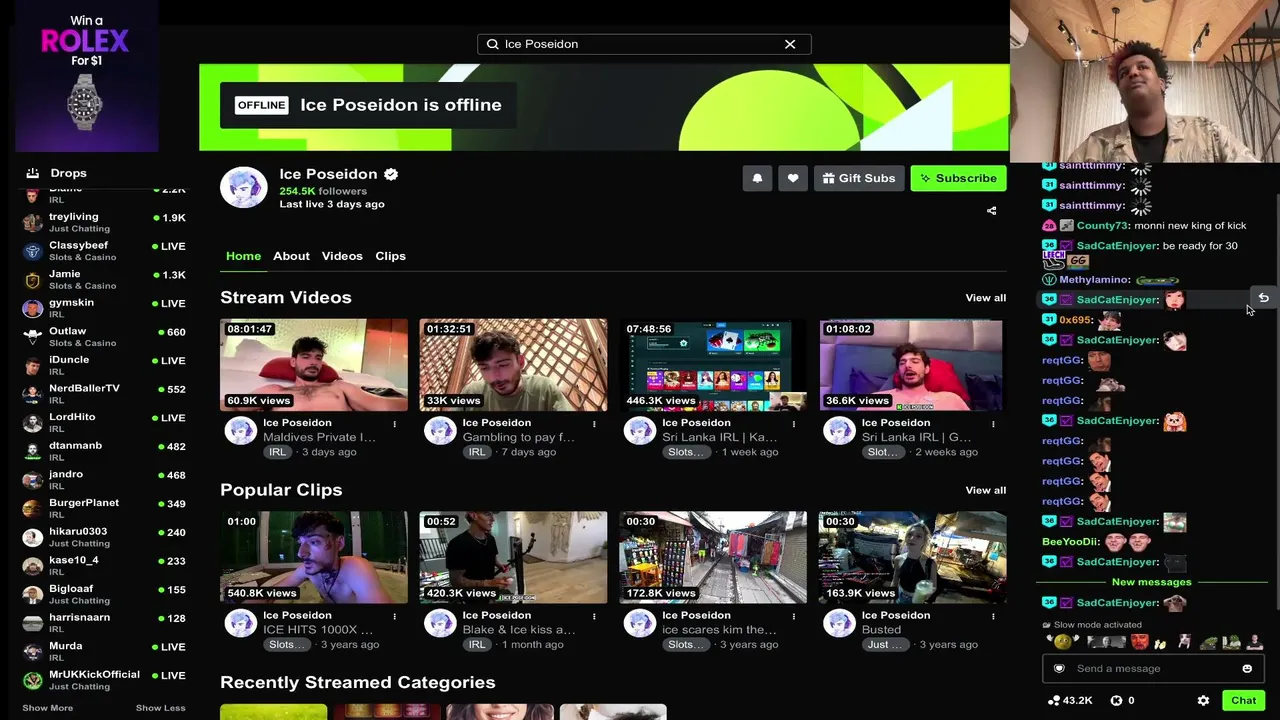Open Murda channel avatar in sidebar
The height and width of the screenshot is (720, 1280).
click(33, 652)
